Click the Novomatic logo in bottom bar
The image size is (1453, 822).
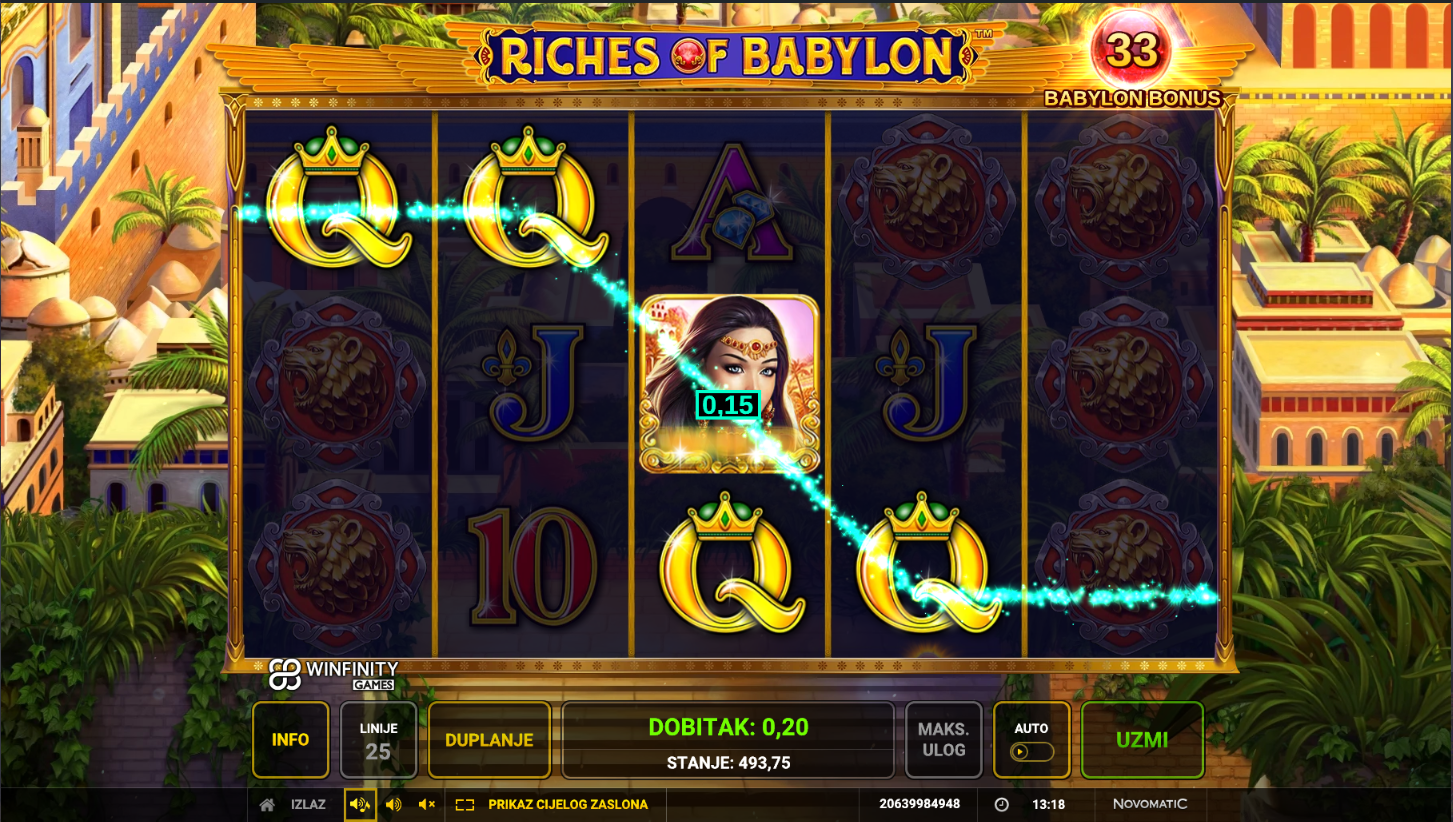pos(1150,804)
